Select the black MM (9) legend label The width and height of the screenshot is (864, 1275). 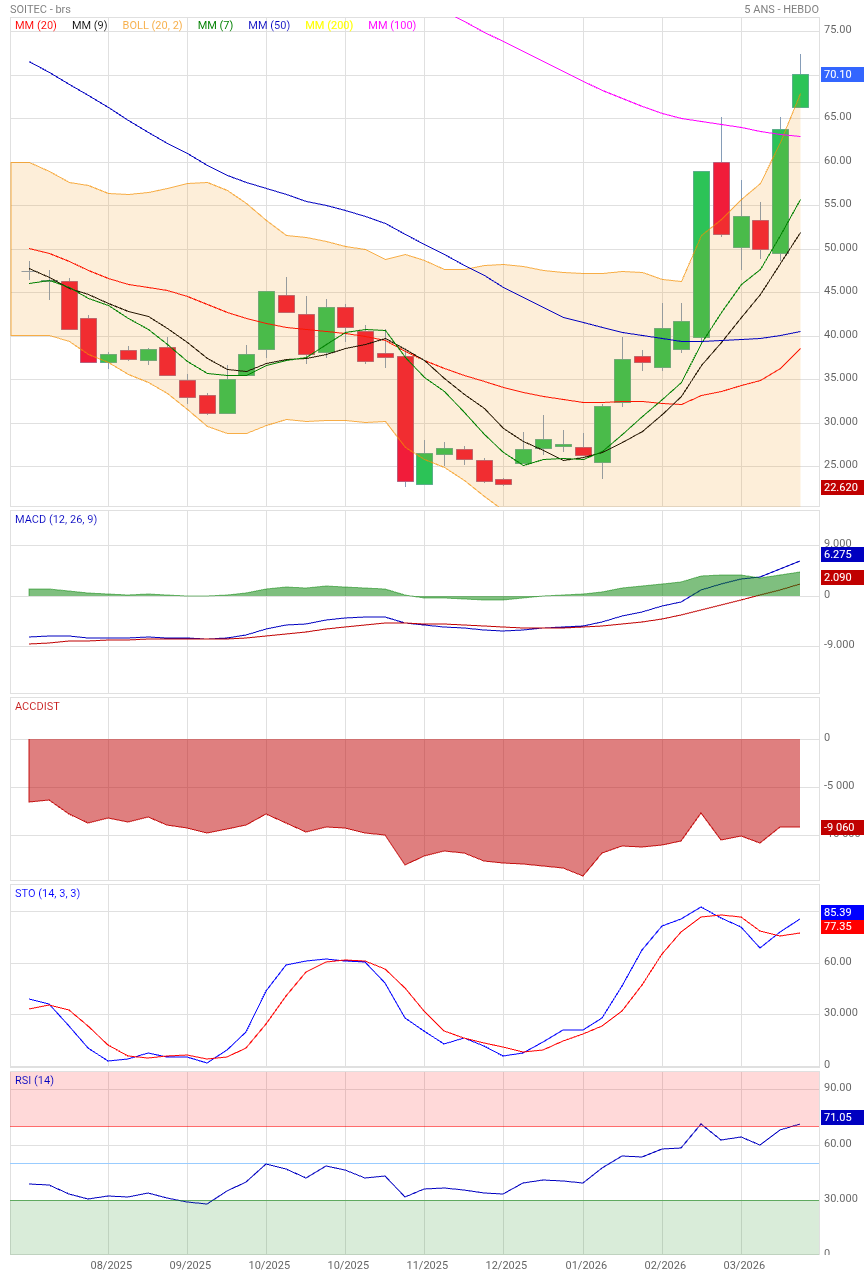[90, 25]
